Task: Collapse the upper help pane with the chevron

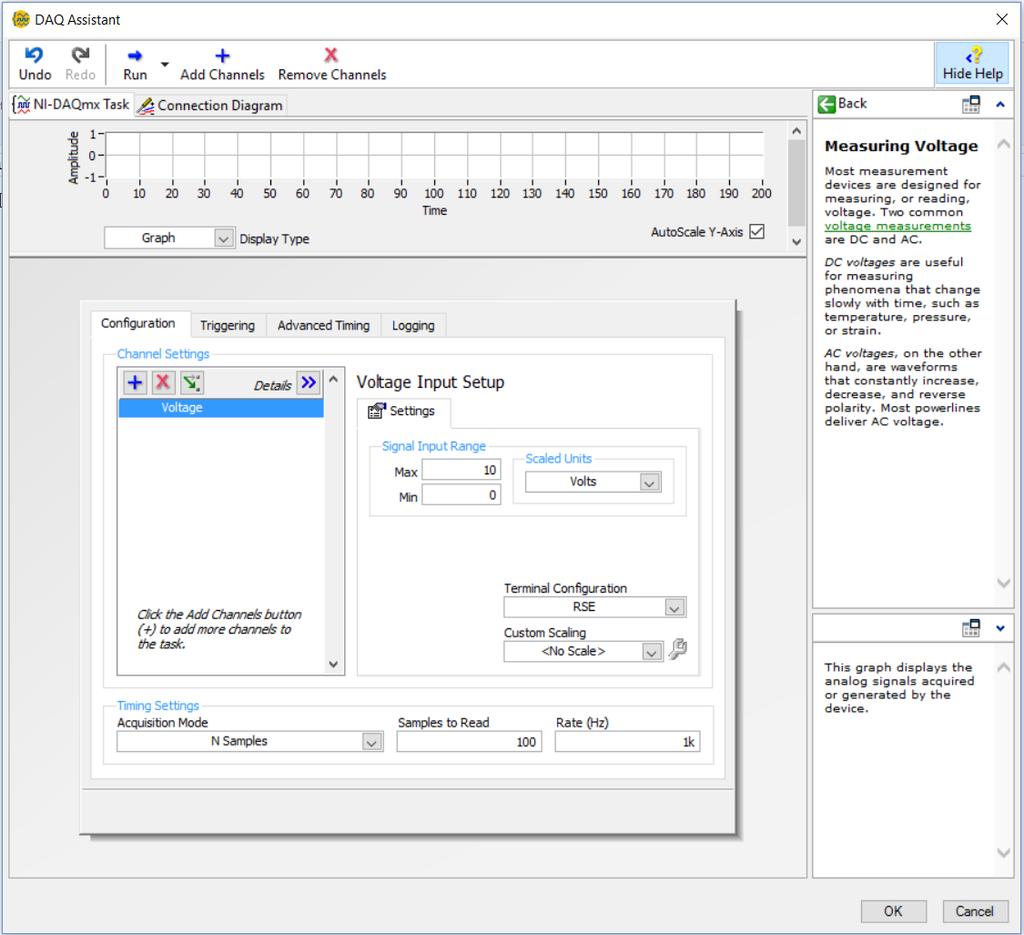Action: pyautogui.click(x=1000, y=104)
